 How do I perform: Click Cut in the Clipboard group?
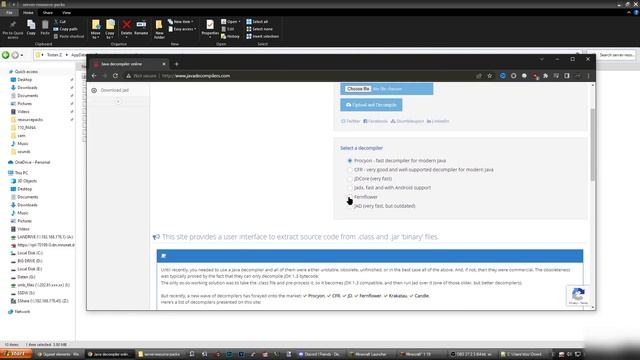[60, 22]
